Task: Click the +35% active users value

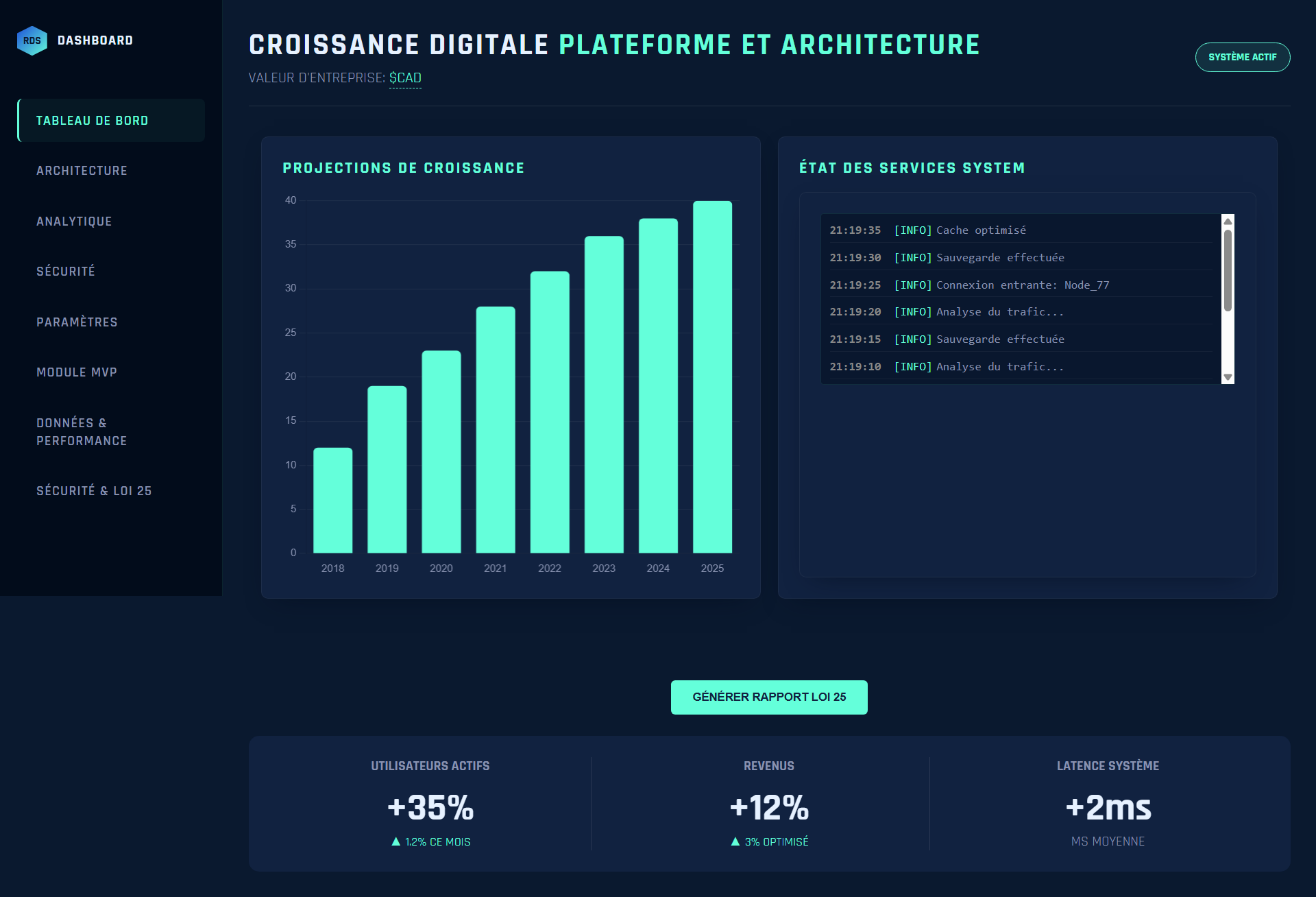Action: (430, 807)
